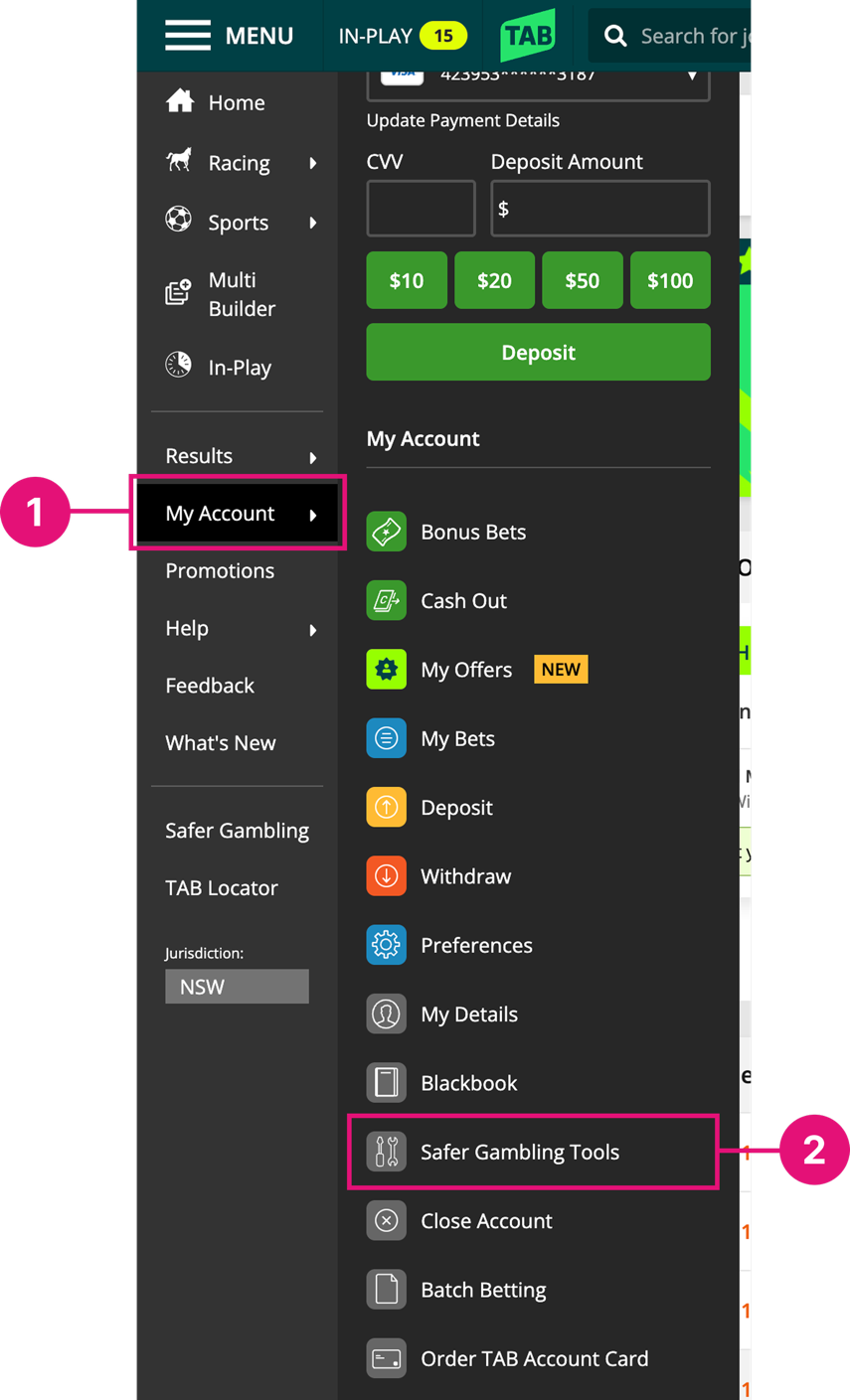Screen dimensions: 850x1400
Task: Expand the Racing menu section
Action: [x=239, y=162]
